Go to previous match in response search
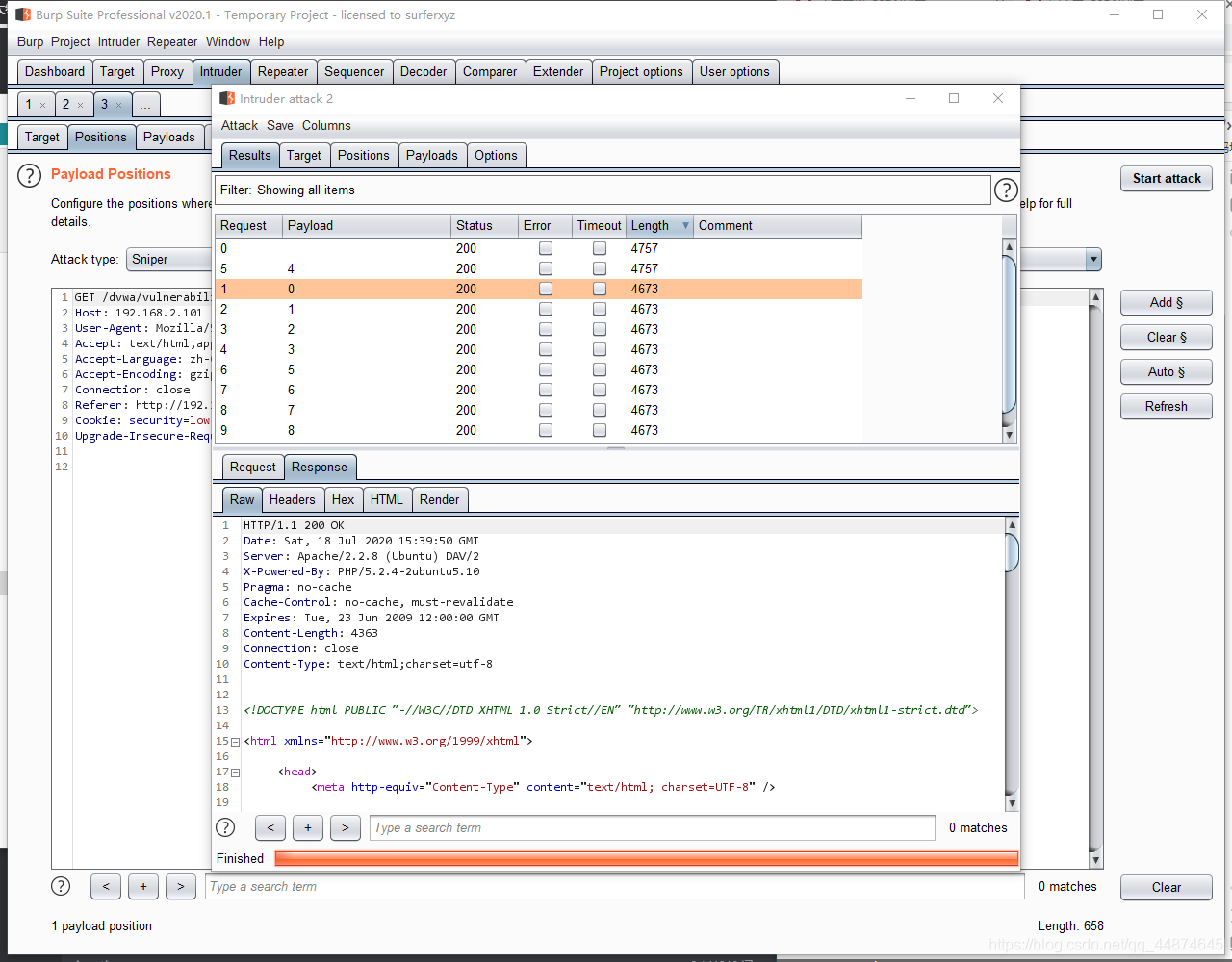 [x=270, y=827]
